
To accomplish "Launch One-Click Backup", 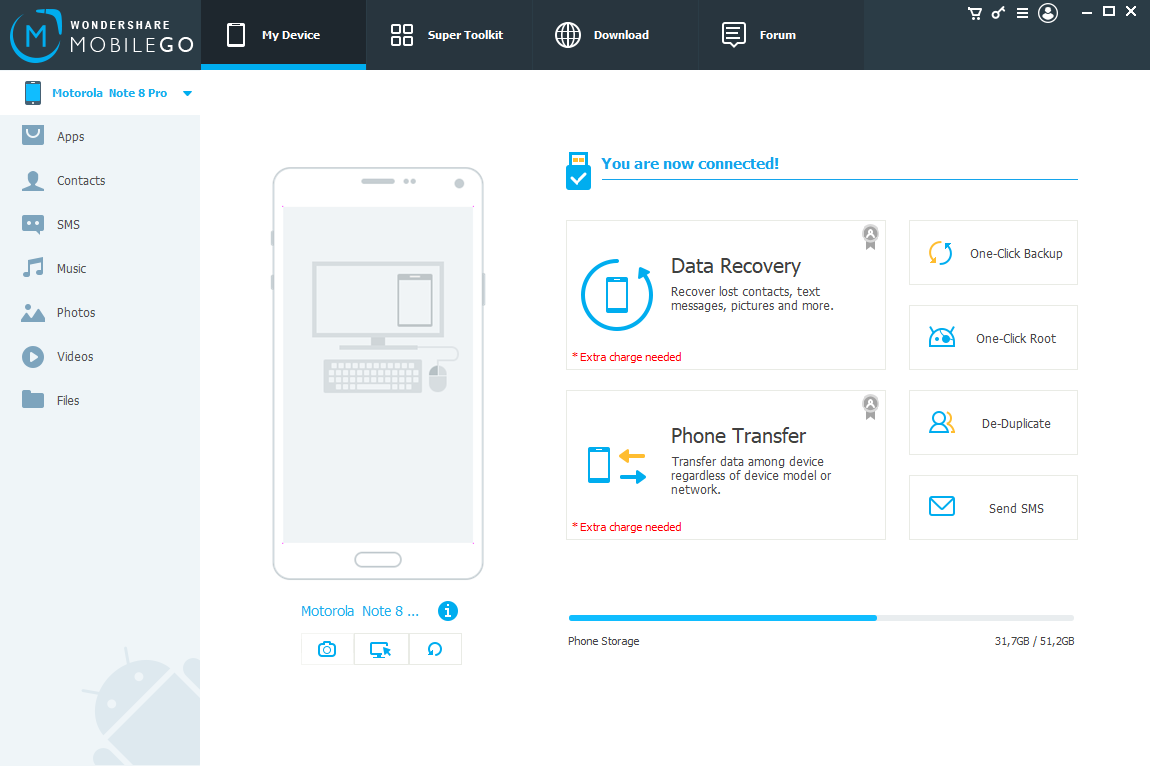I will 993,253.
